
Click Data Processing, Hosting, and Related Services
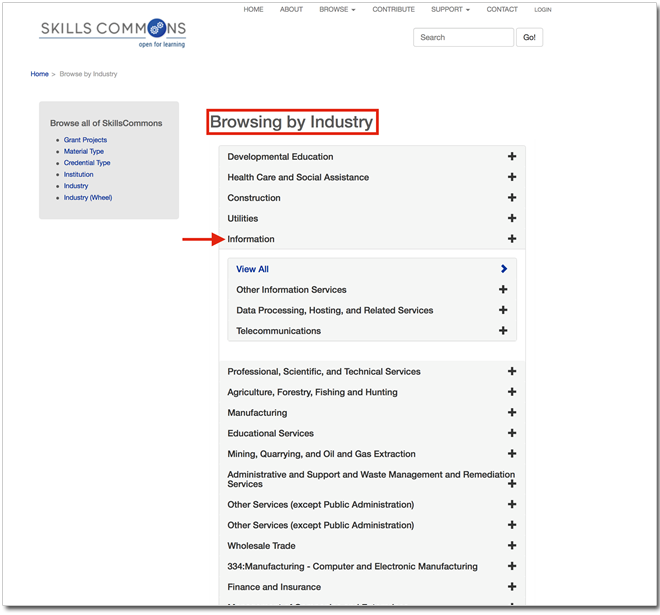coord(335,311)
